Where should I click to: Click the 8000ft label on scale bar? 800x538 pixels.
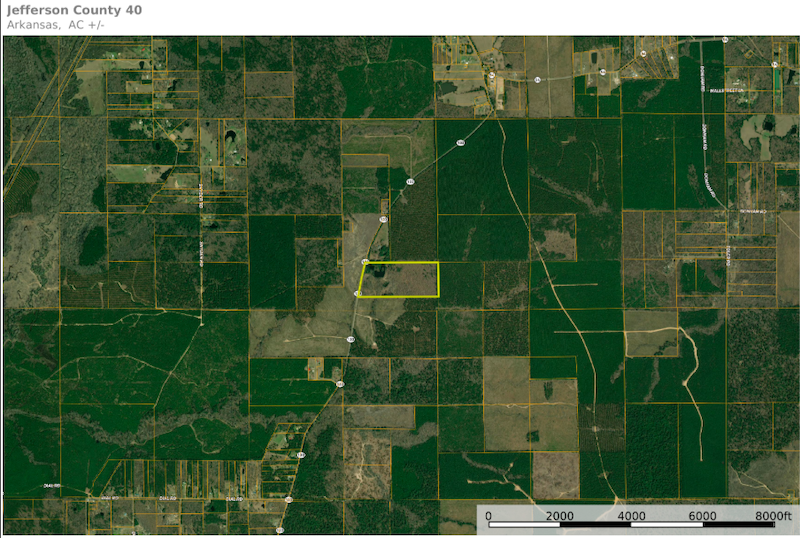click(772, 516)
